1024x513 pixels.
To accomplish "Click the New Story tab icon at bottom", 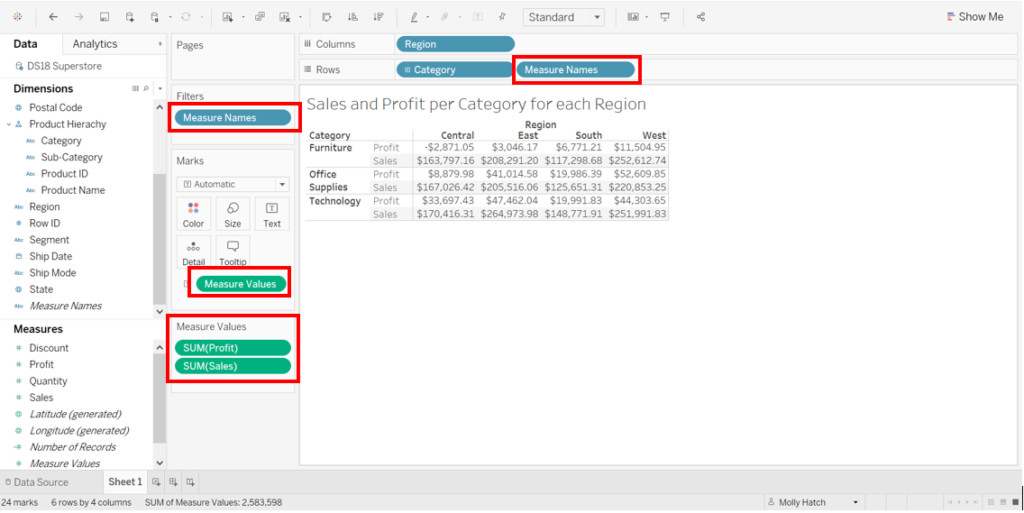I will 190,482.
